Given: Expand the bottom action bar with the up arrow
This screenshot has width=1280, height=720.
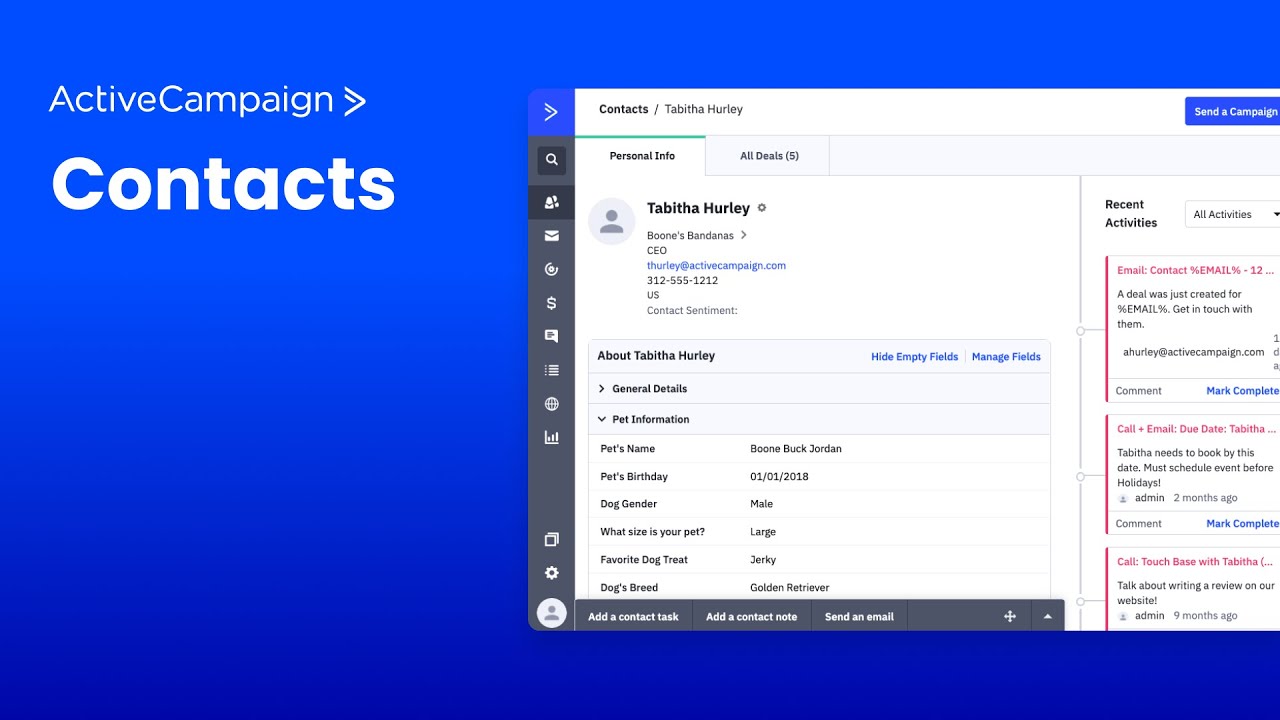Looking at the screenshot, I should pyautogui.click(x=1048, y=617).
